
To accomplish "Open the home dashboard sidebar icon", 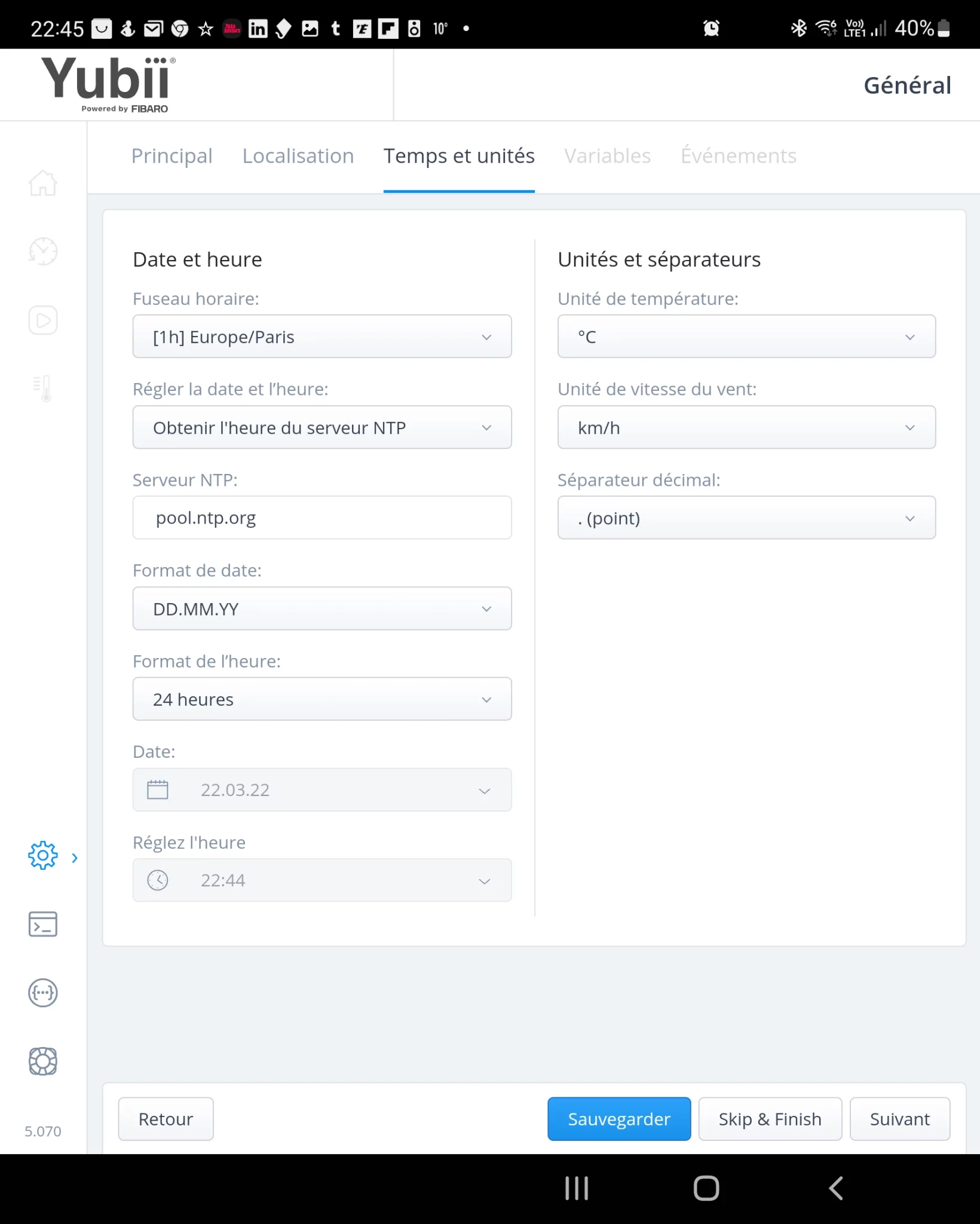I will tap(43, 183).
